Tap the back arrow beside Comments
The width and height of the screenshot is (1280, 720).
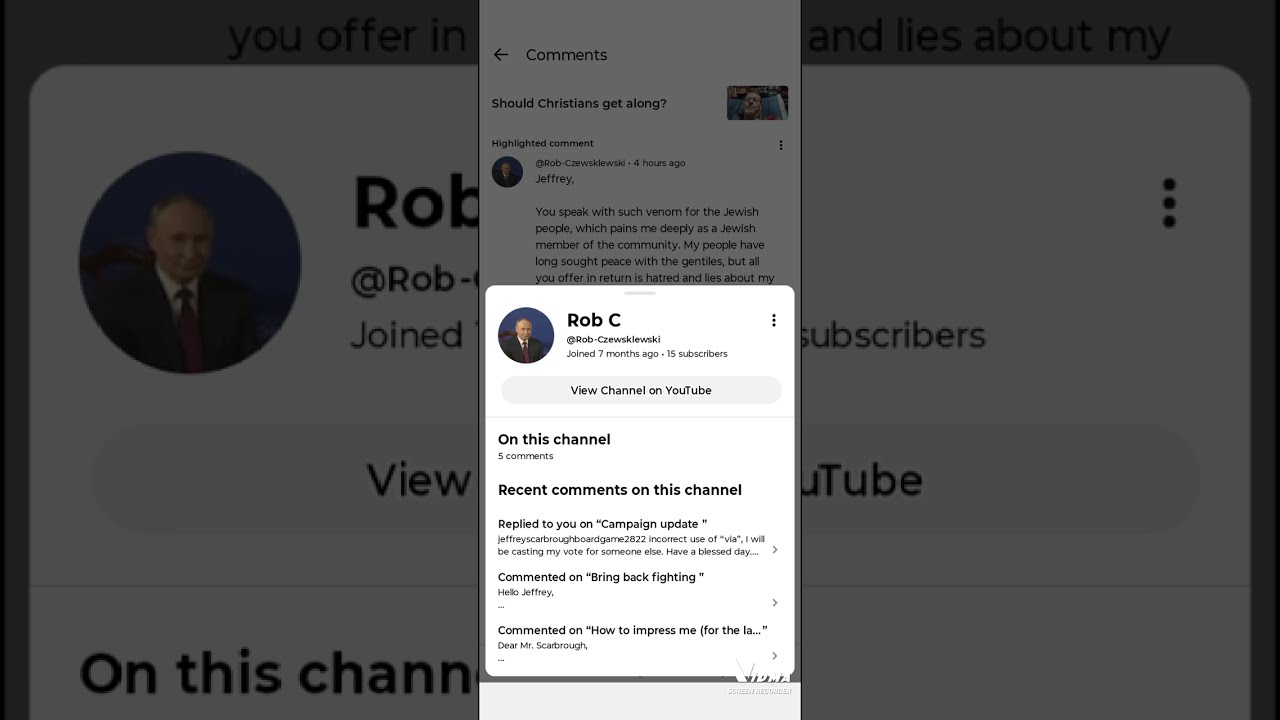pyautogui.click(x=501, y=55)
